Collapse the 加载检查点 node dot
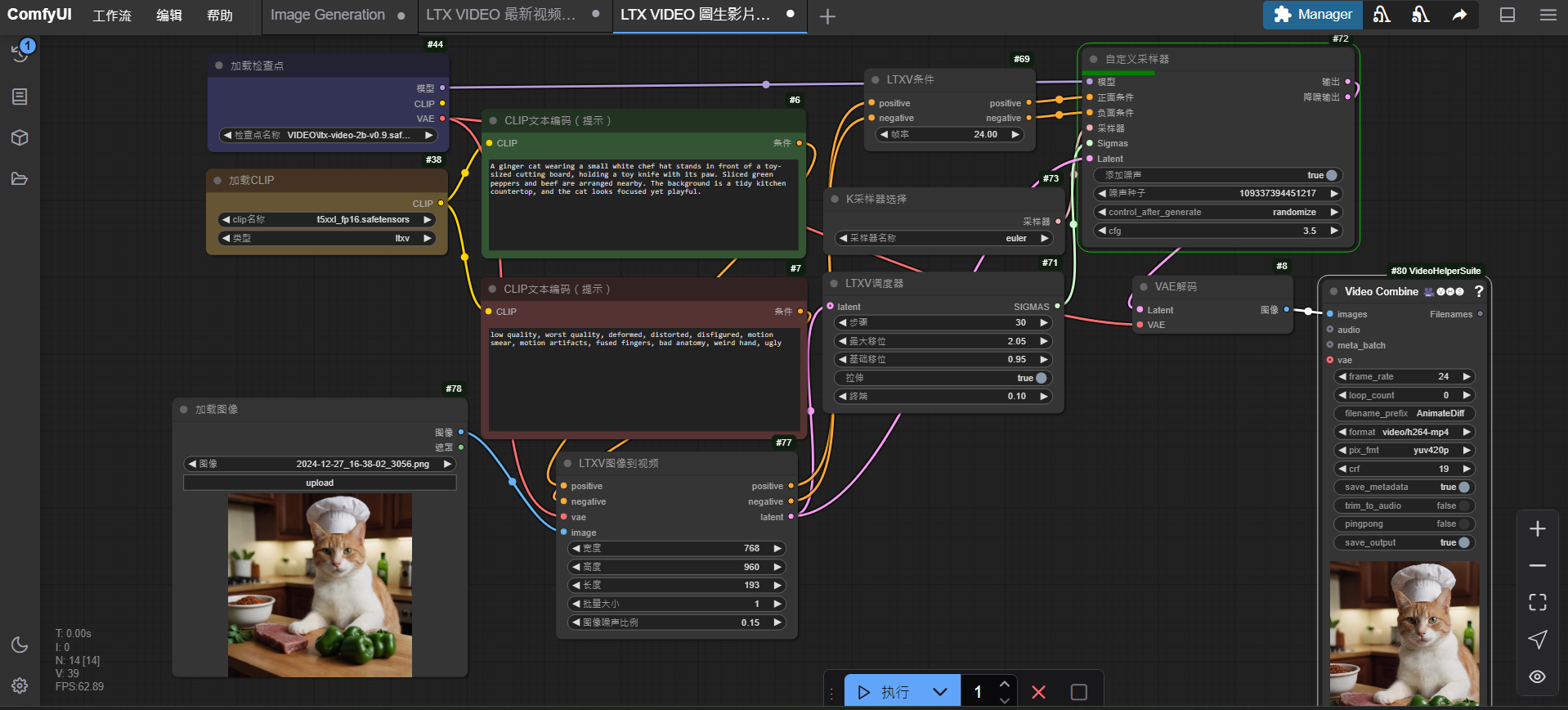Image resolution: width=1568 pixels, height=710 pixels. (219, 65)
